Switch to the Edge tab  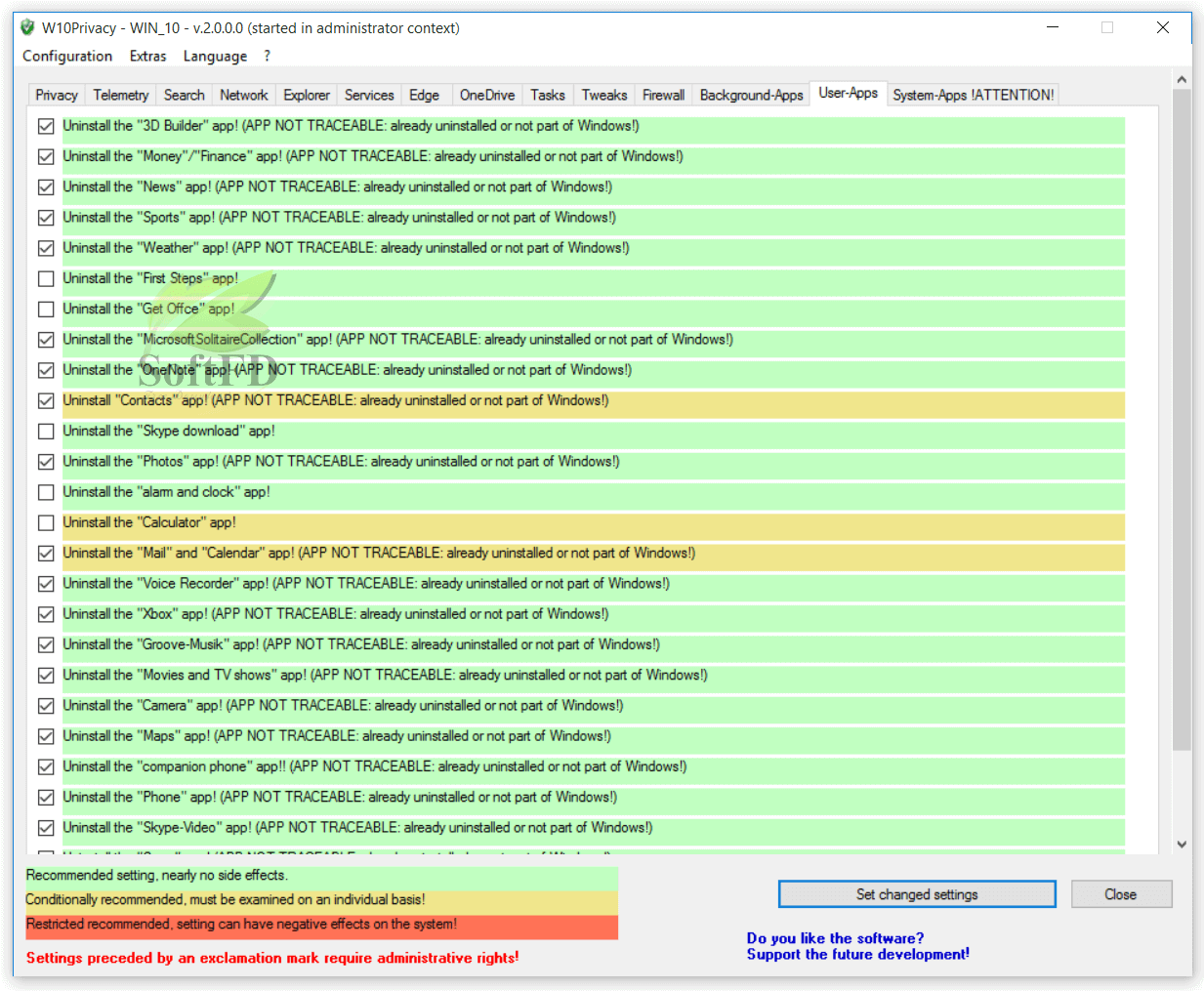[x=424, y=95]
